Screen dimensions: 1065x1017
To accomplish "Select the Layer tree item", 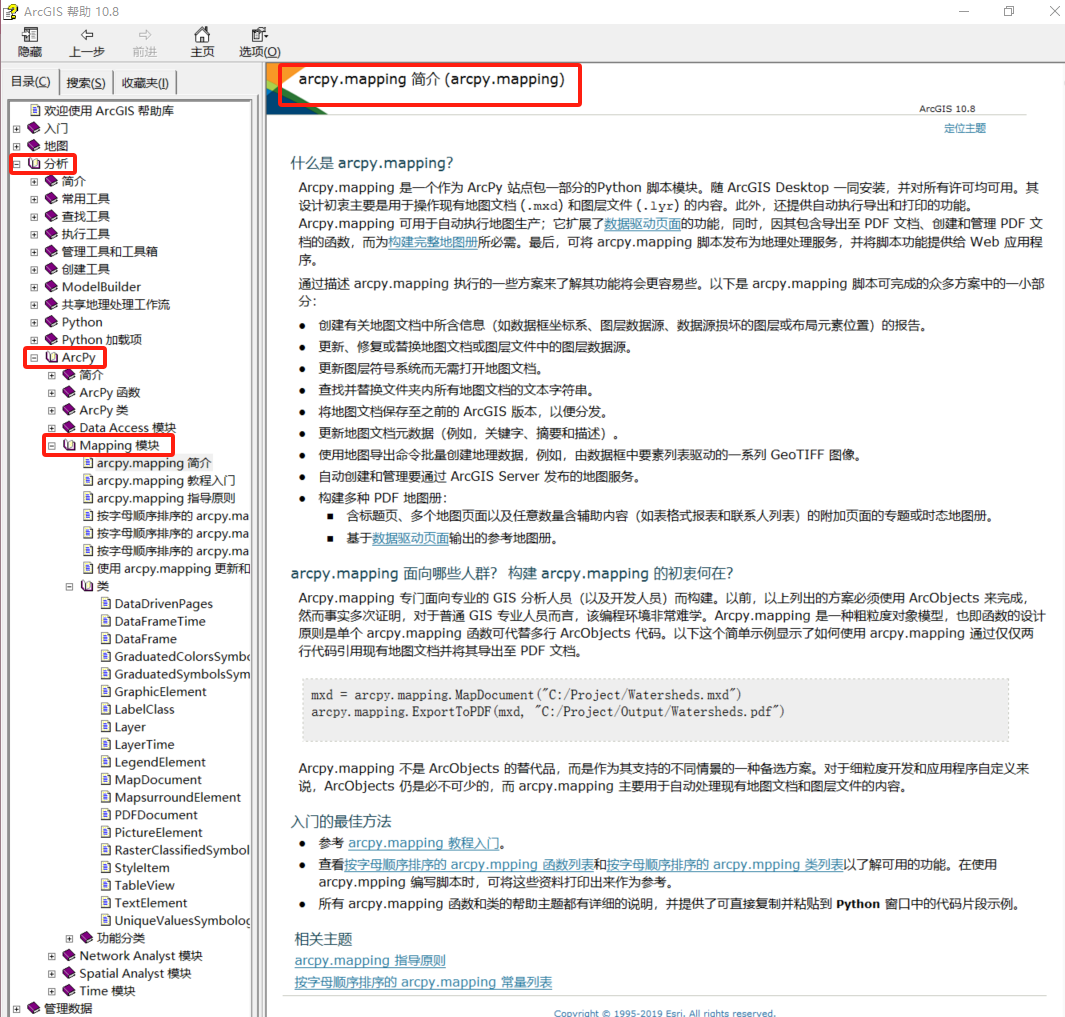I will (130, 727).
